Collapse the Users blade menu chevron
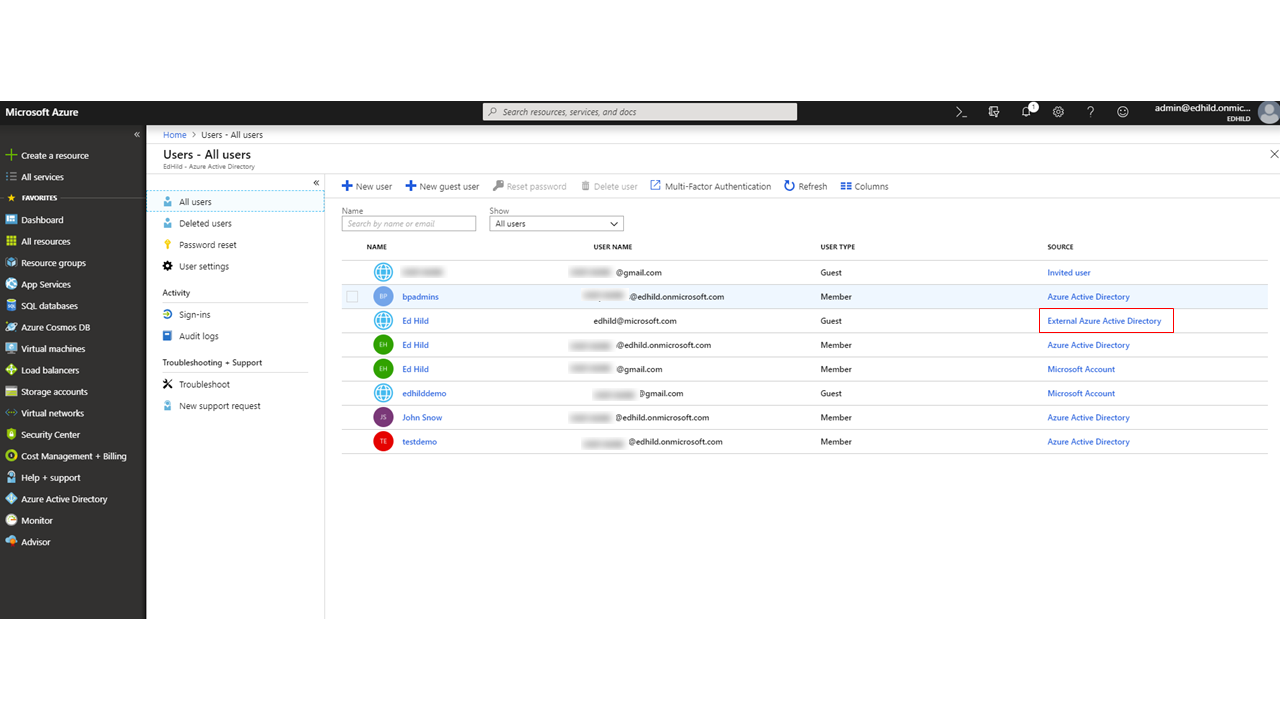1280x720 pixels. click(x=316, y=183)
